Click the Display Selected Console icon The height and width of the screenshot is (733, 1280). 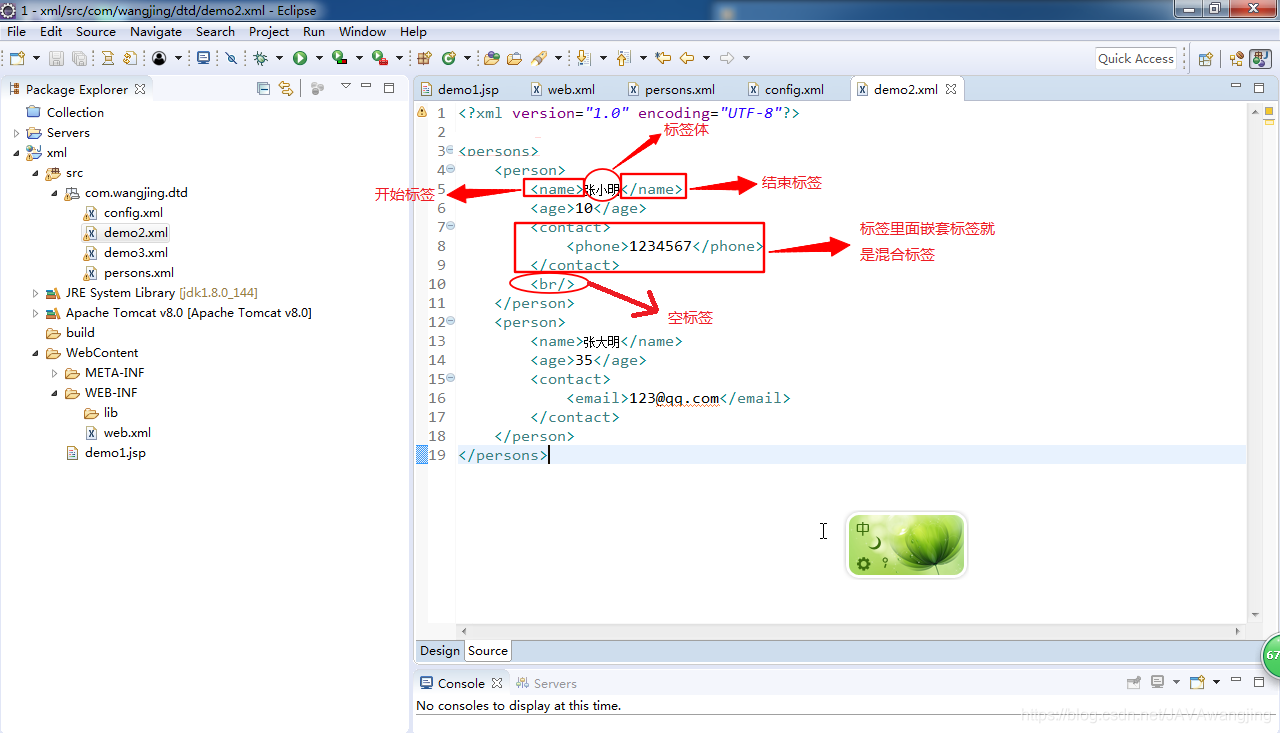coord(1157,682)
